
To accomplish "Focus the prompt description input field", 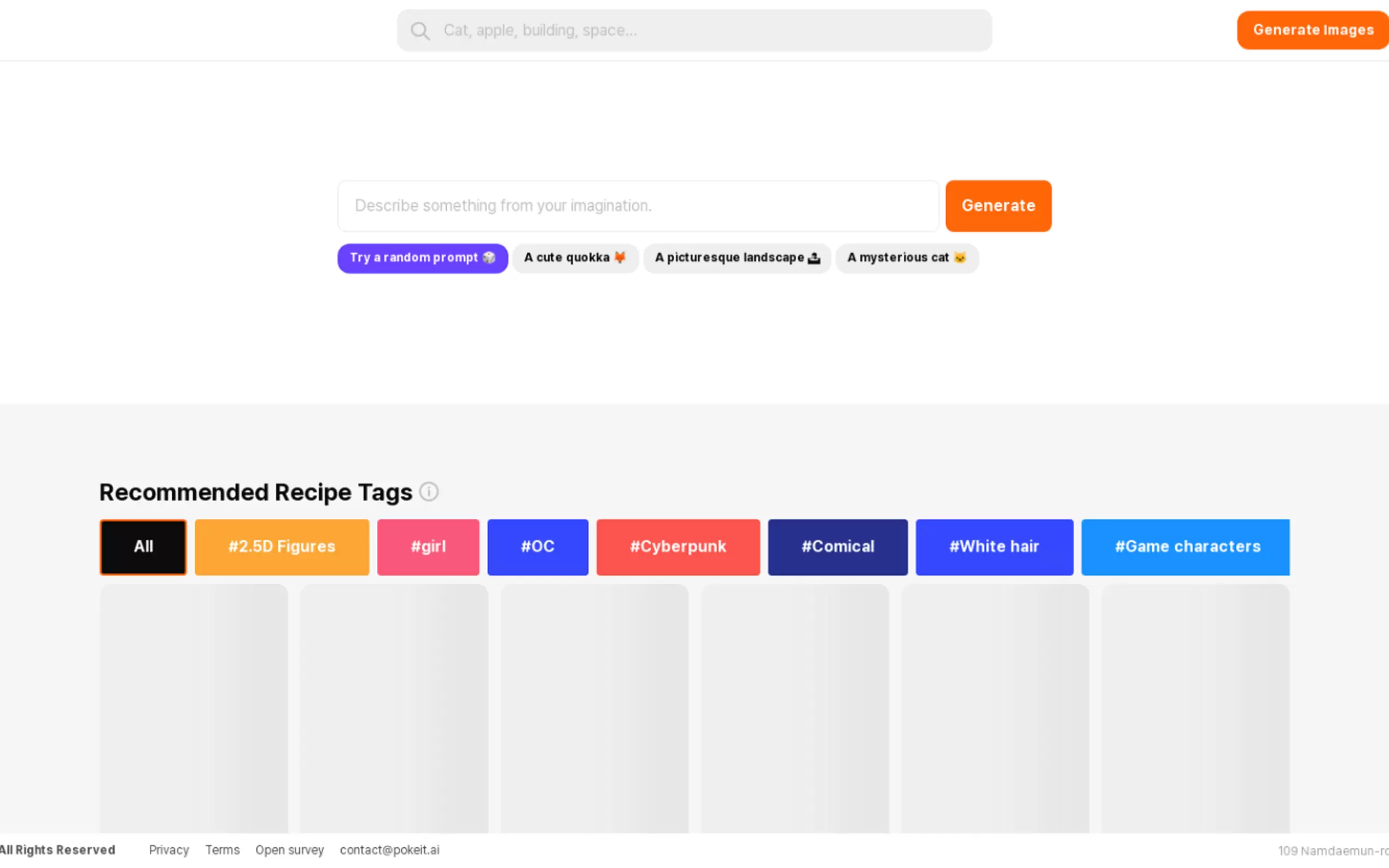I will click(x=638, y=206).
